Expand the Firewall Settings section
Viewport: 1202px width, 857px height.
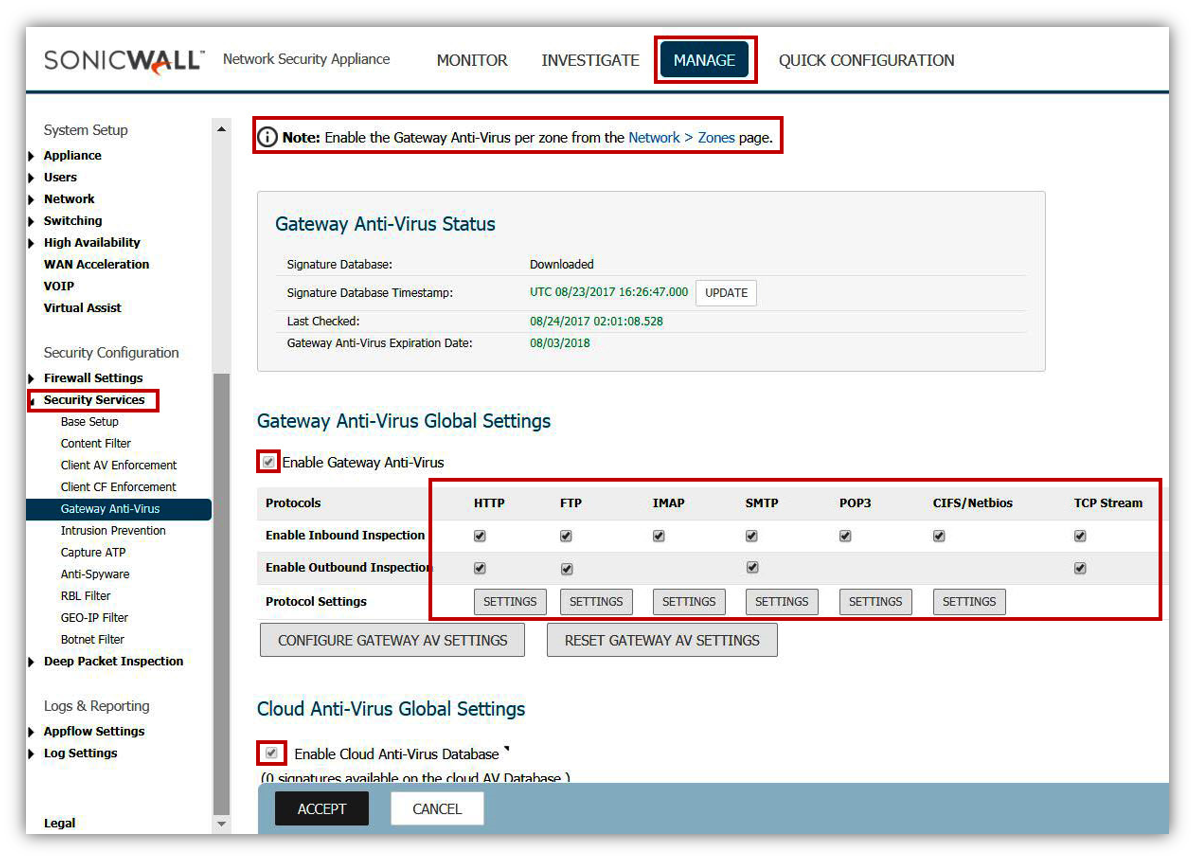point(32,379)
